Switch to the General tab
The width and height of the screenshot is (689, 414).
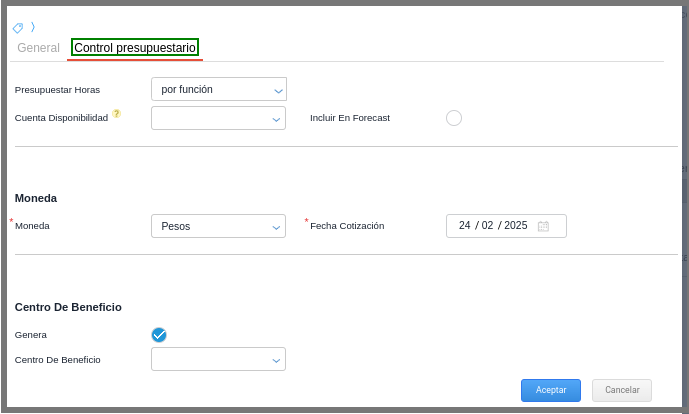[39, 48]
